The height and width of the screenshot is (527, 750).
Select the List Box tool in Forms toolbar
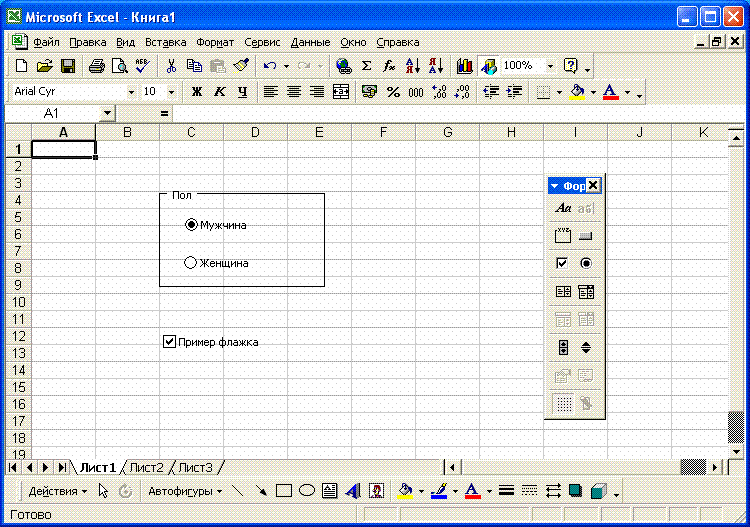tap(562, 292)
